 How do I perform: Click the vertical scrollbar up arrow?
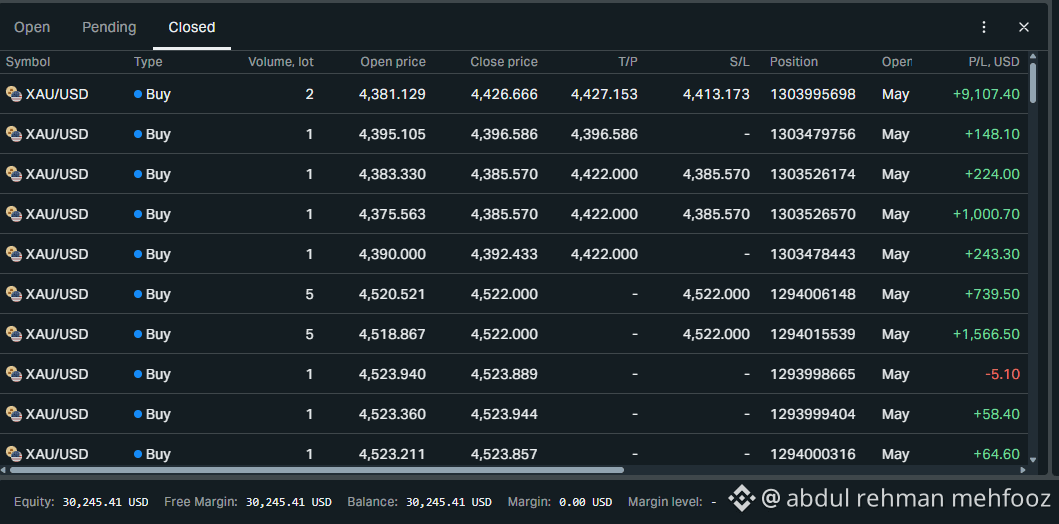click(x=1033, y=56)
